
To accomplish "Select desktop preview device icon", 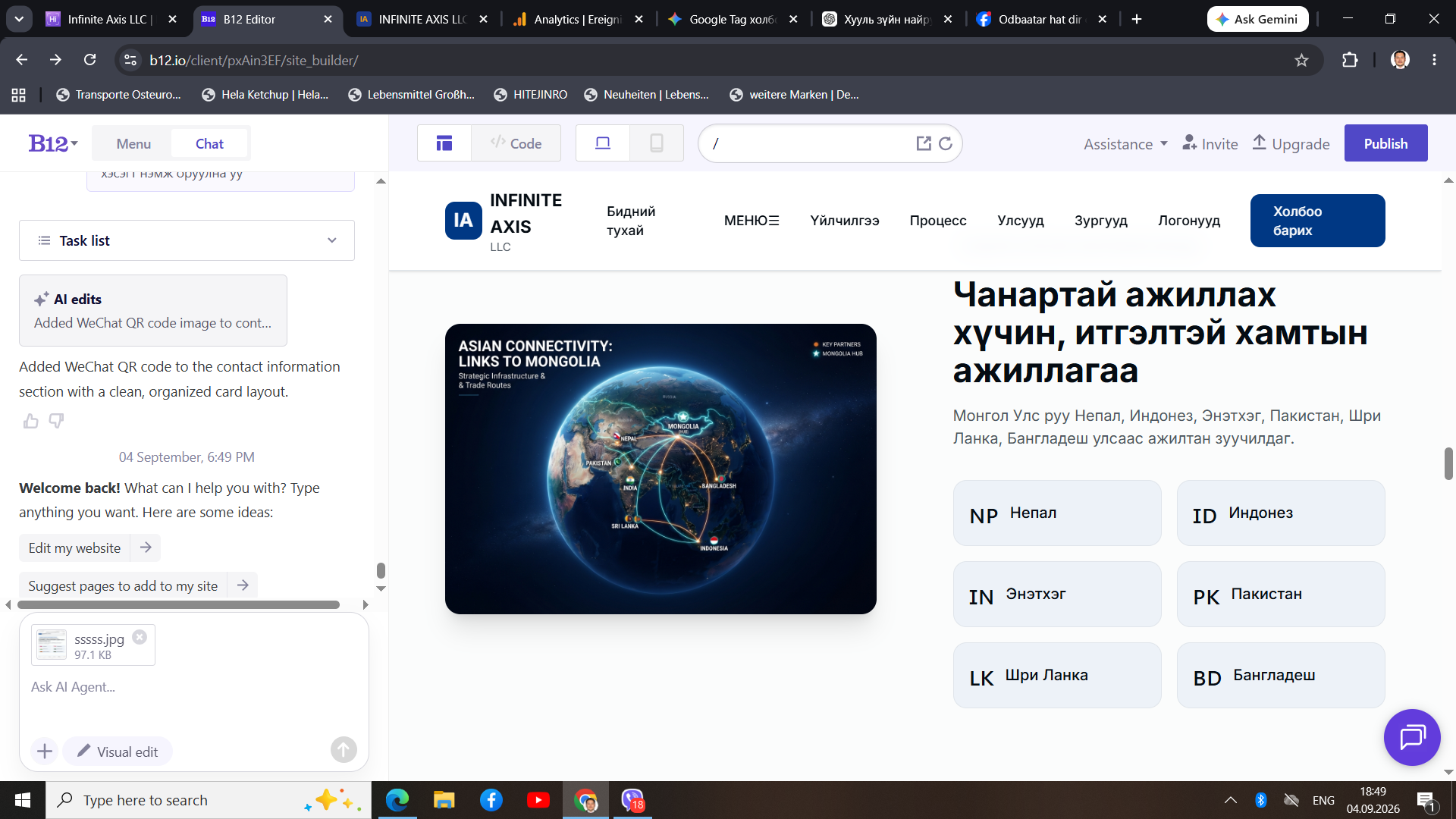I will click(x=603, y=143).
